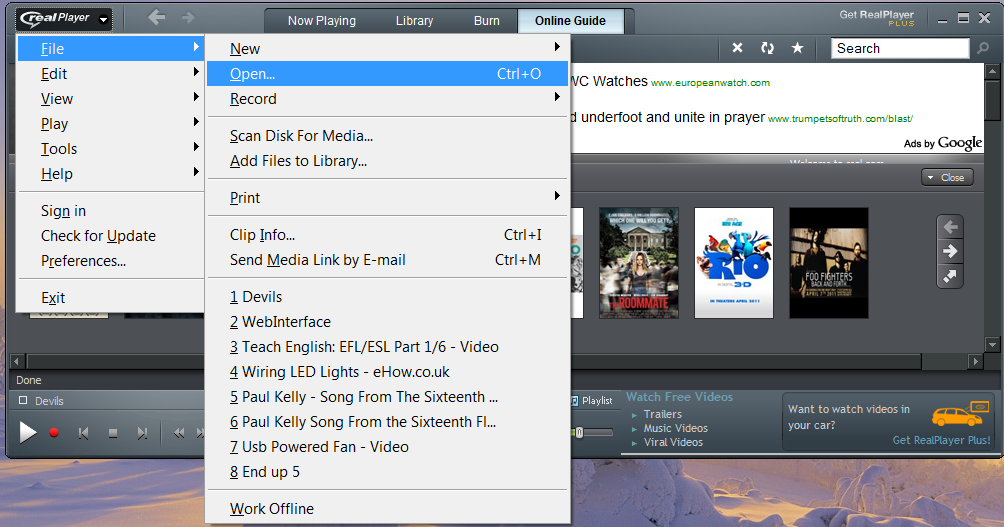Image resolution: width=1004 pixels, height=527 pixels.
Task: Click the orange car icon
Action: click(x=960, y=414)
